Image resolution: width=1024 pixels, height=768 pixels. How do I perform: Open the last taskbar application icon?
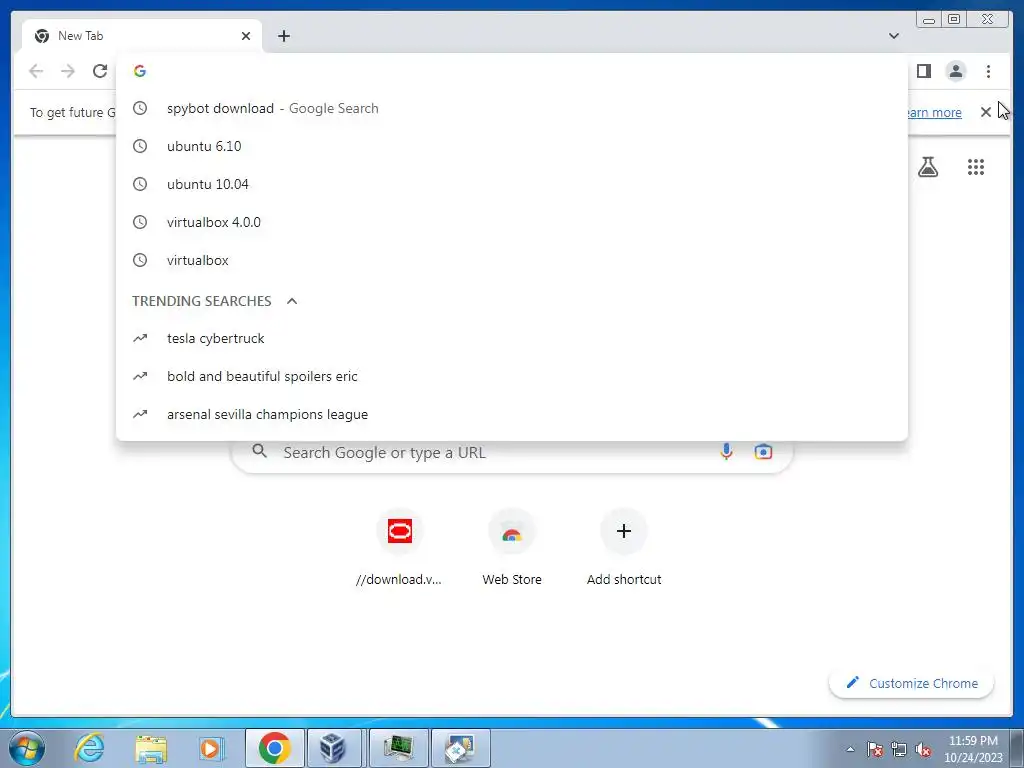460,748
